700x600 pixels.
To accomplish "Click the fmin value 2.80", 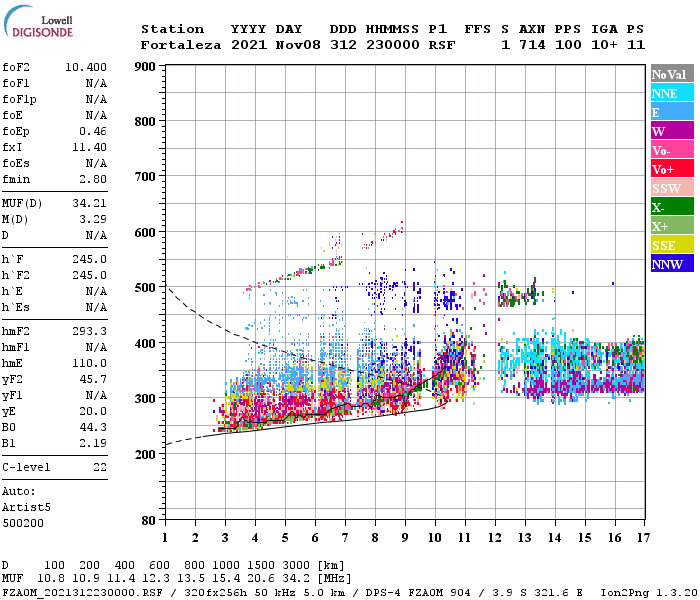I will (x=93, y=179).
